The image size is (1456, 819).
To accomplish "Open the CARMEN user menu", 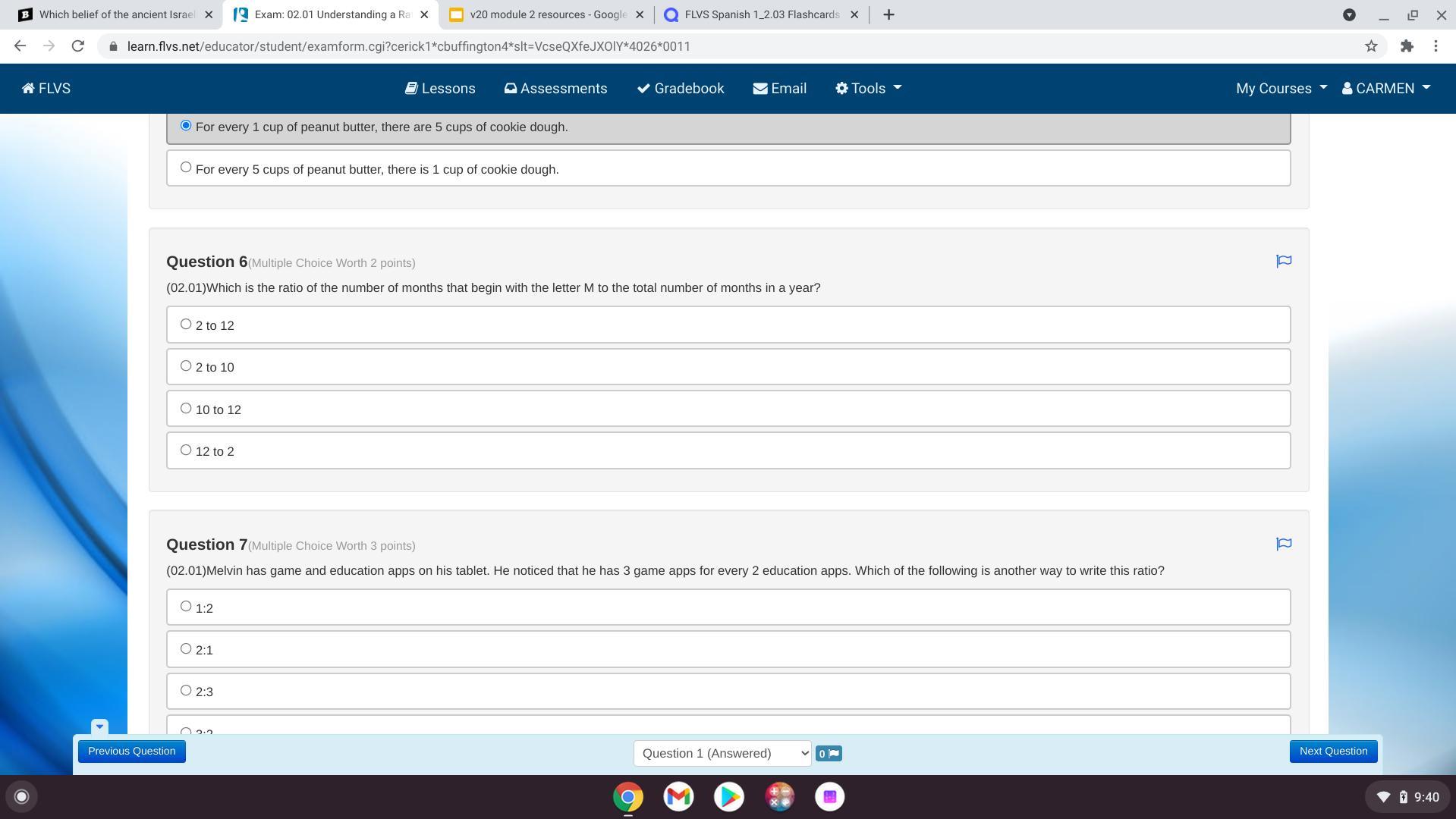I will (x=1386, y=89).
